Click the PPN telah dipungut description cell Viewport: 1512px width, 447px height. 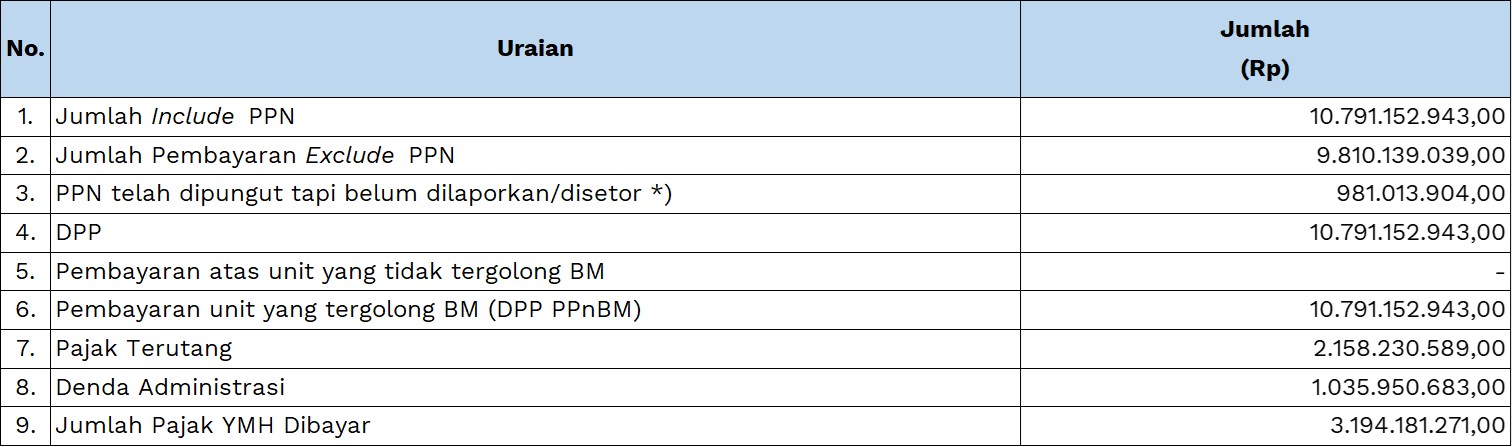click(364, 194)
